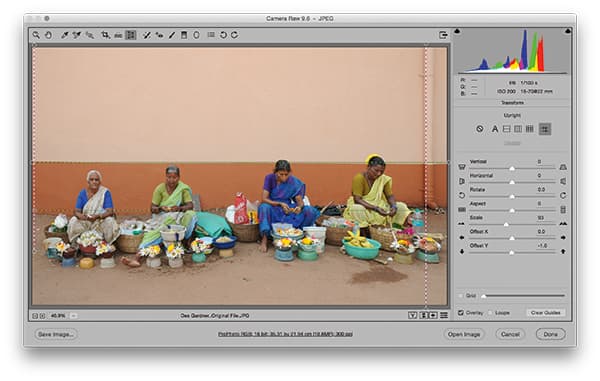Turn on the Grid checkbox
The width and height of the screenshot is (600, 381).
(461, 296)
